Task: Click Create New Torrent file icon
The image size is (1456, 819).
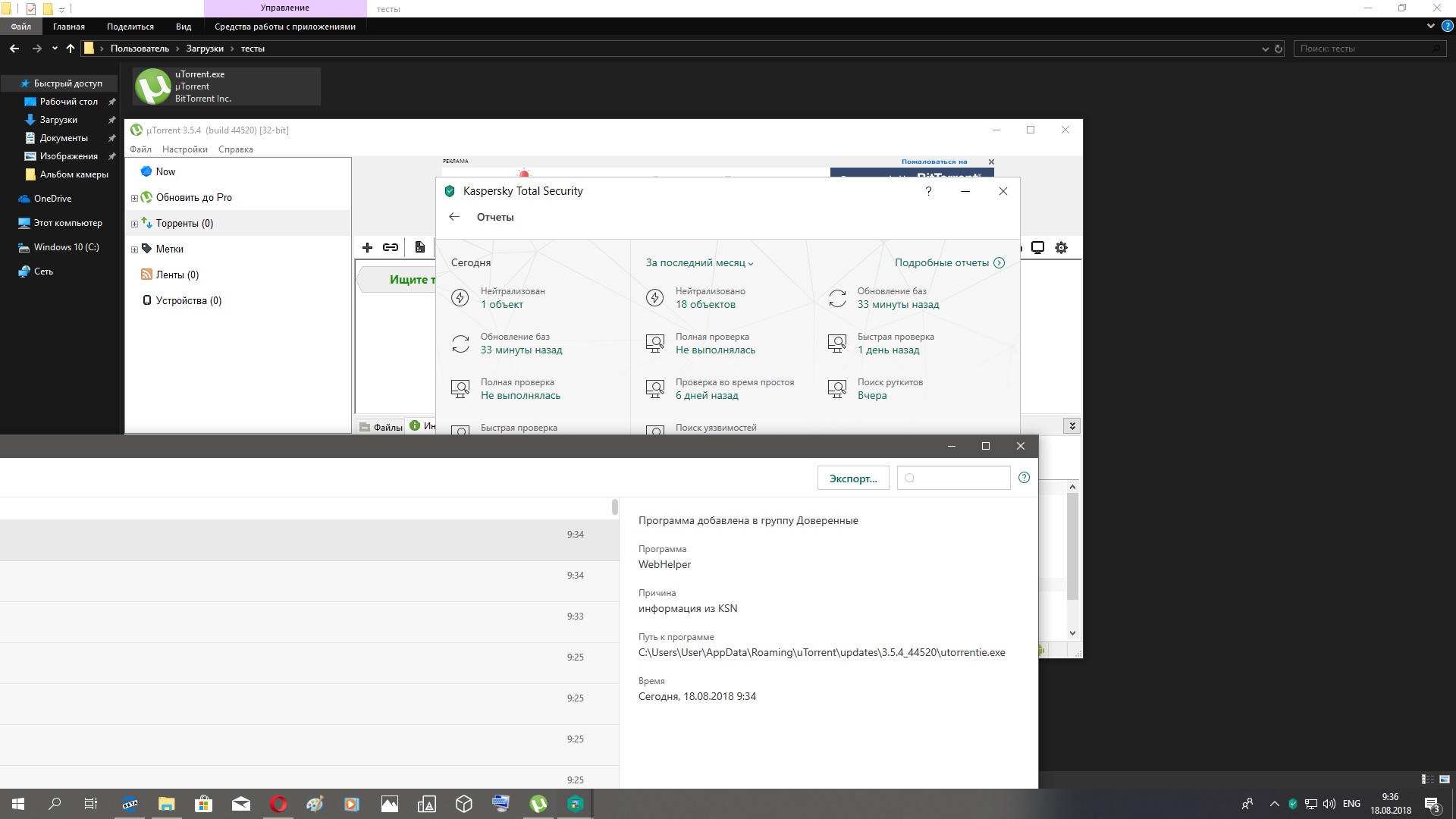Action: 419,247
